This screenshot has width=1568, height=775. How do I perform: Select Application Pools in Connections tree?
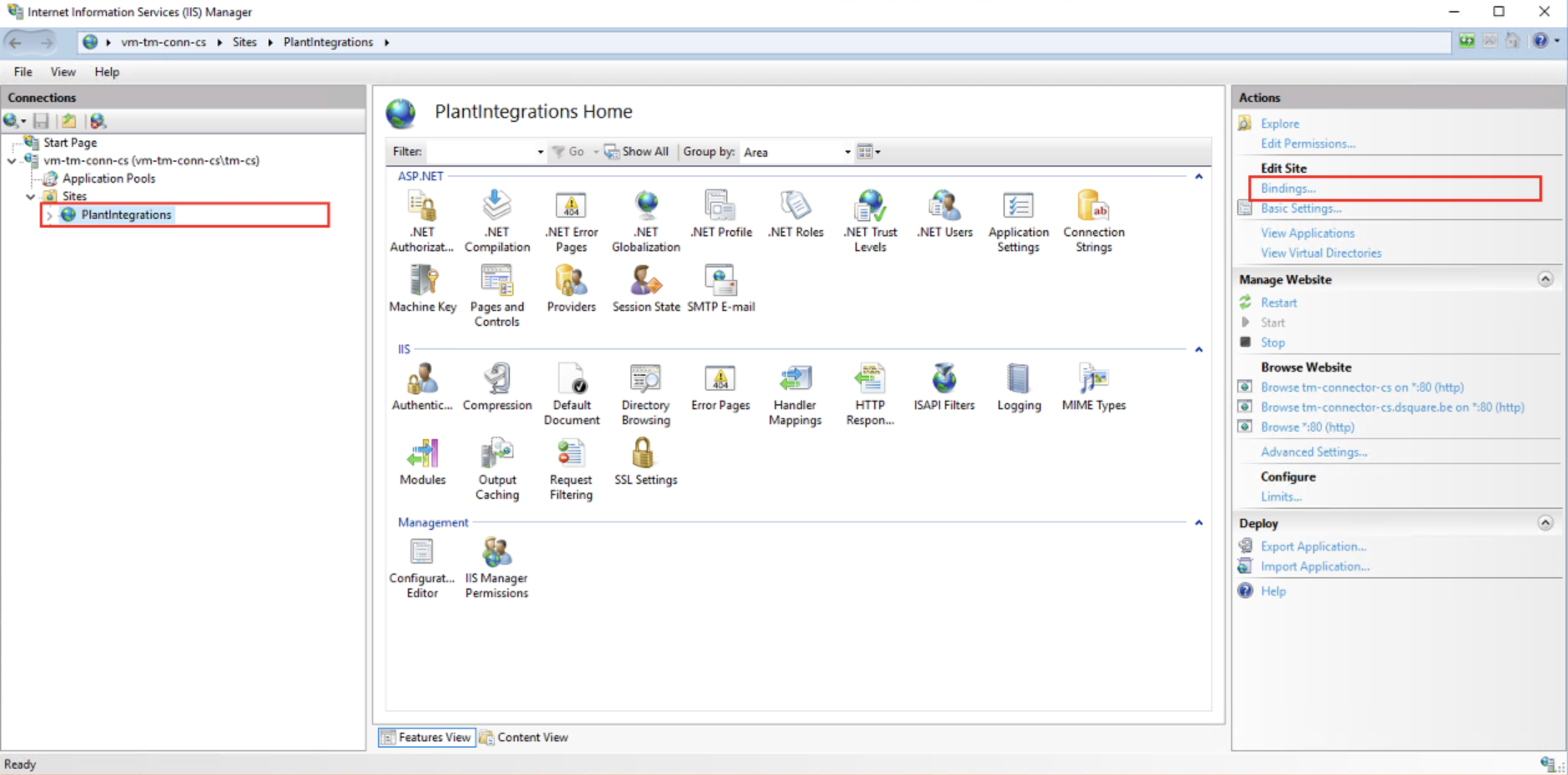pos(108,179)
